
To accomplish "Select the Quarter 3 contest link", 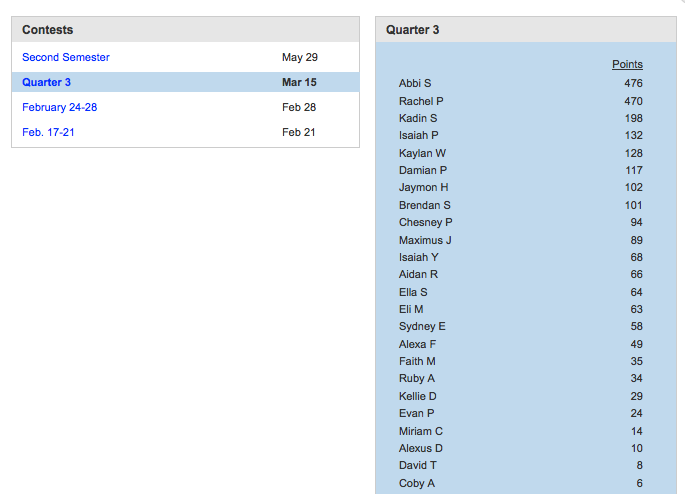I will (46, 82).
